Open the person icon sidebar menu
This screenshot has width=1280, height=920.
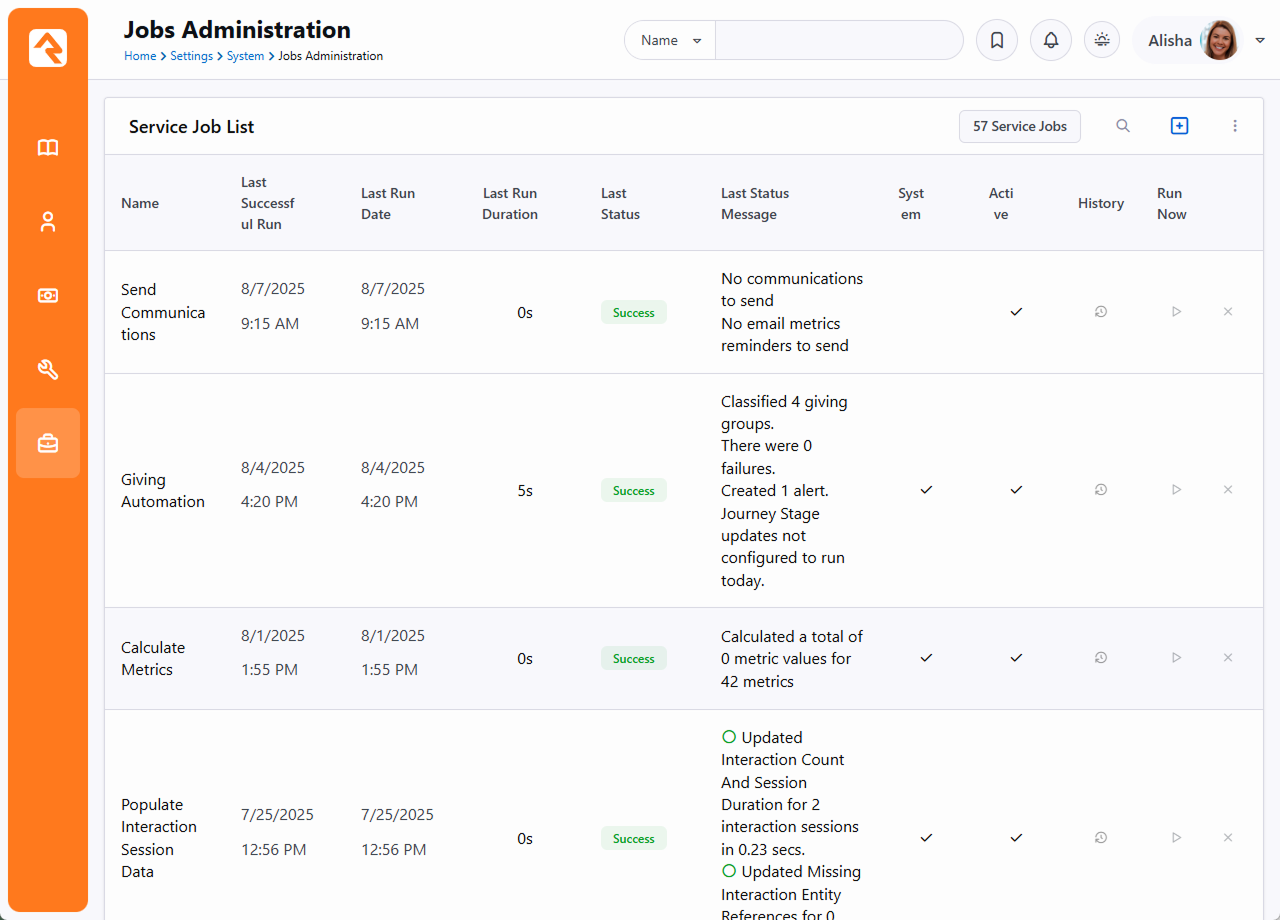tap(48, 222)
